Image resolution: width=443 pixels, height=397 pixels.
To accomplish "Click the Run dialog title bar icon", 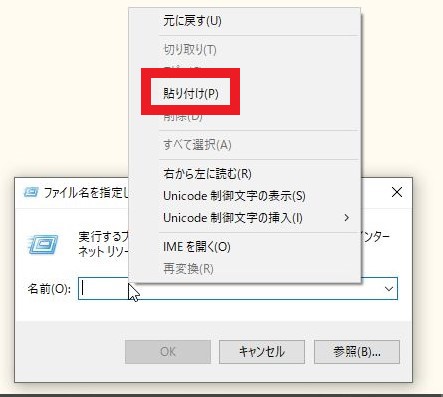I will coord(31,192).
